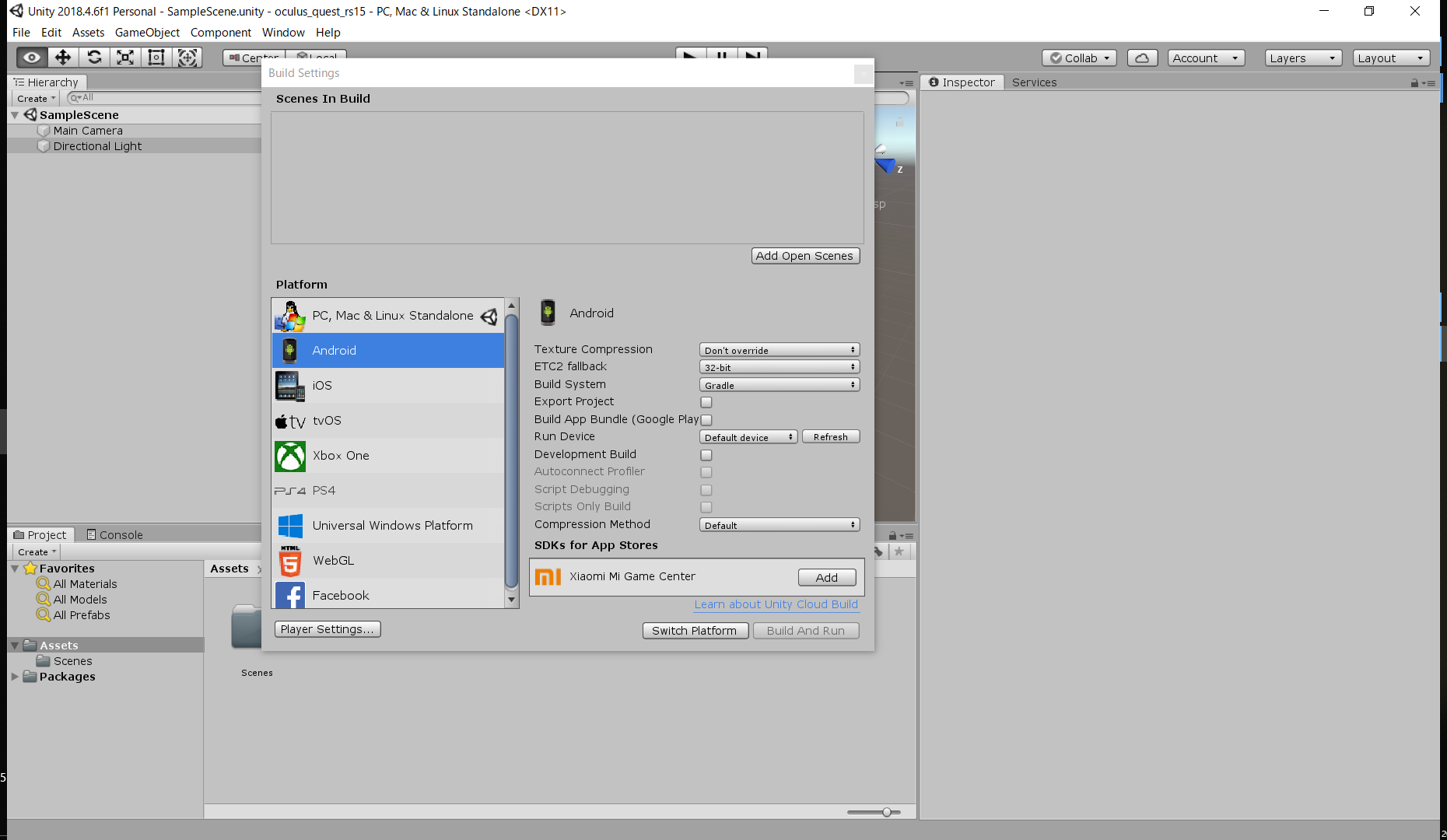The width and height of the screenshot is (1447, 840).
Task: Select the Scale tool
Action: (125, 58)
